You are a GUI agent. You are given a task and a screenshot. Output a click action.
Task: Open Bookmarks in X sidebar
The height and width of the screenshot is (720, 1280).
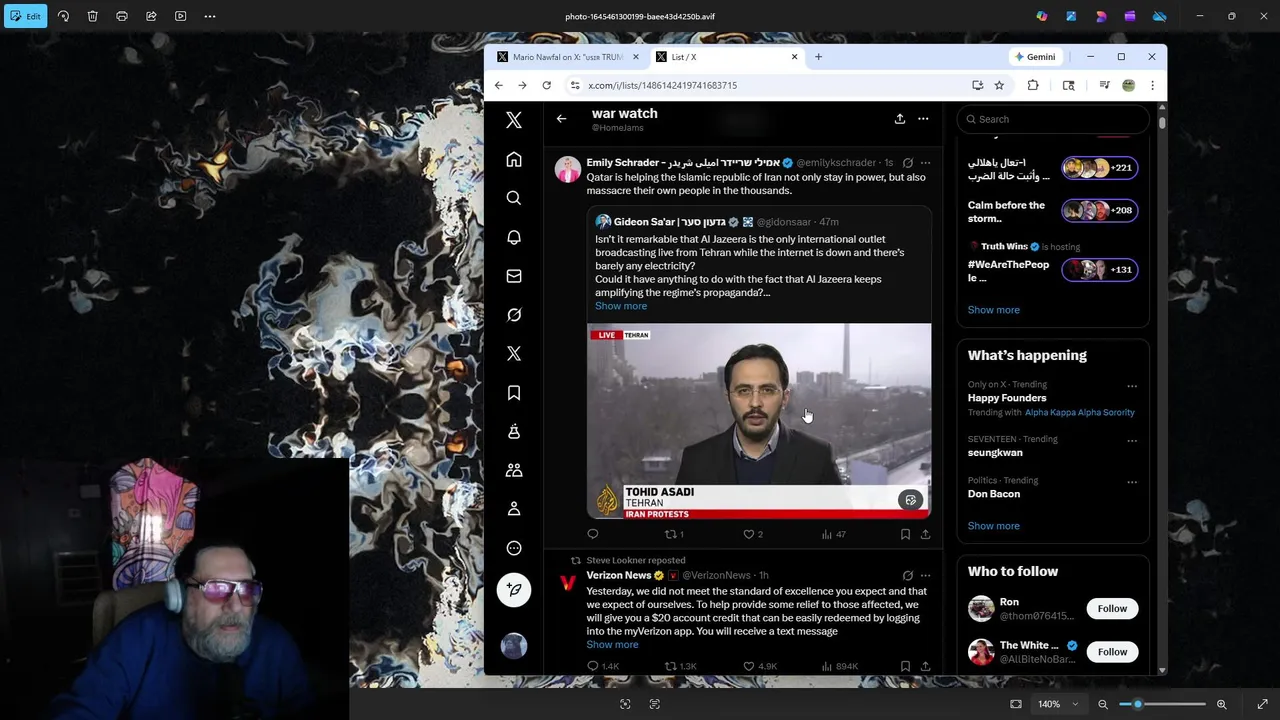(514, 393)
